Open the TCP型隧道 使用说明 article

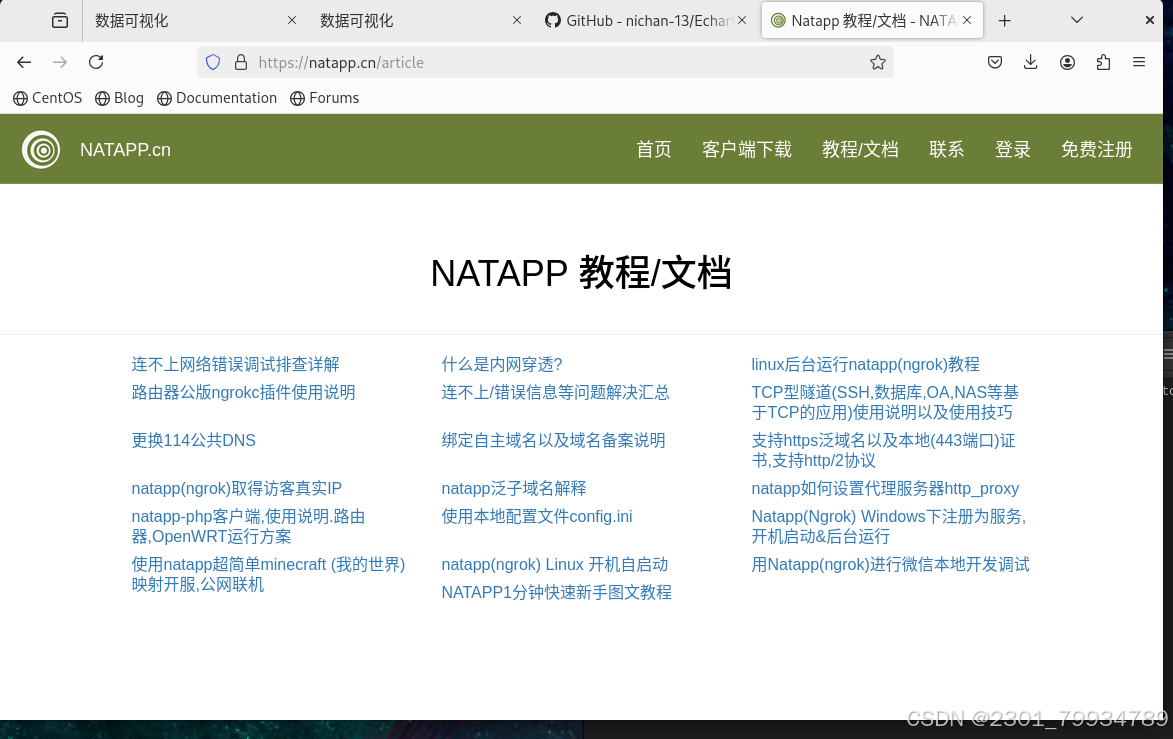(885, 402)
